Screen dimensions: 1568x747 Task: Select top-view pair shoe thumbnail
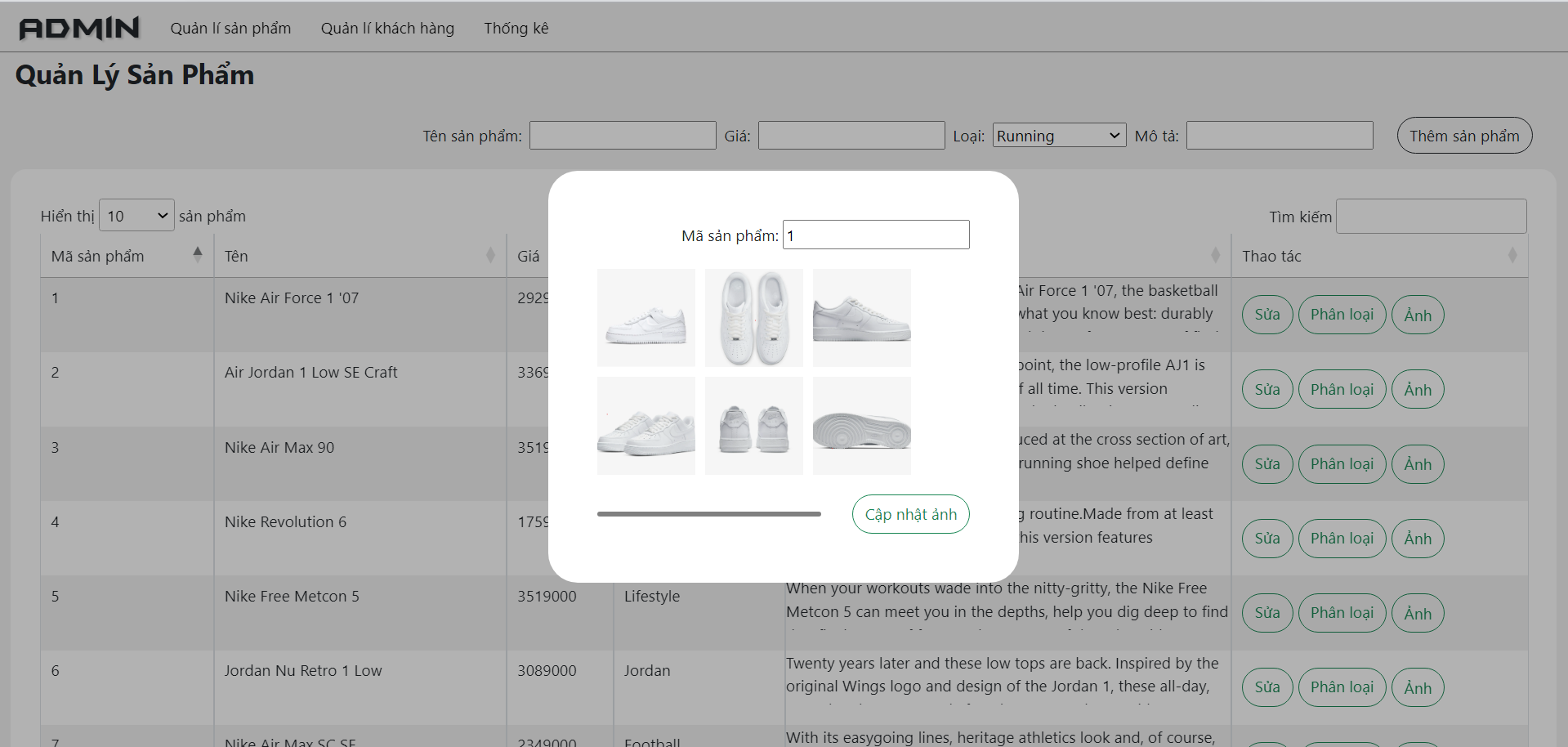coord(754,318)
